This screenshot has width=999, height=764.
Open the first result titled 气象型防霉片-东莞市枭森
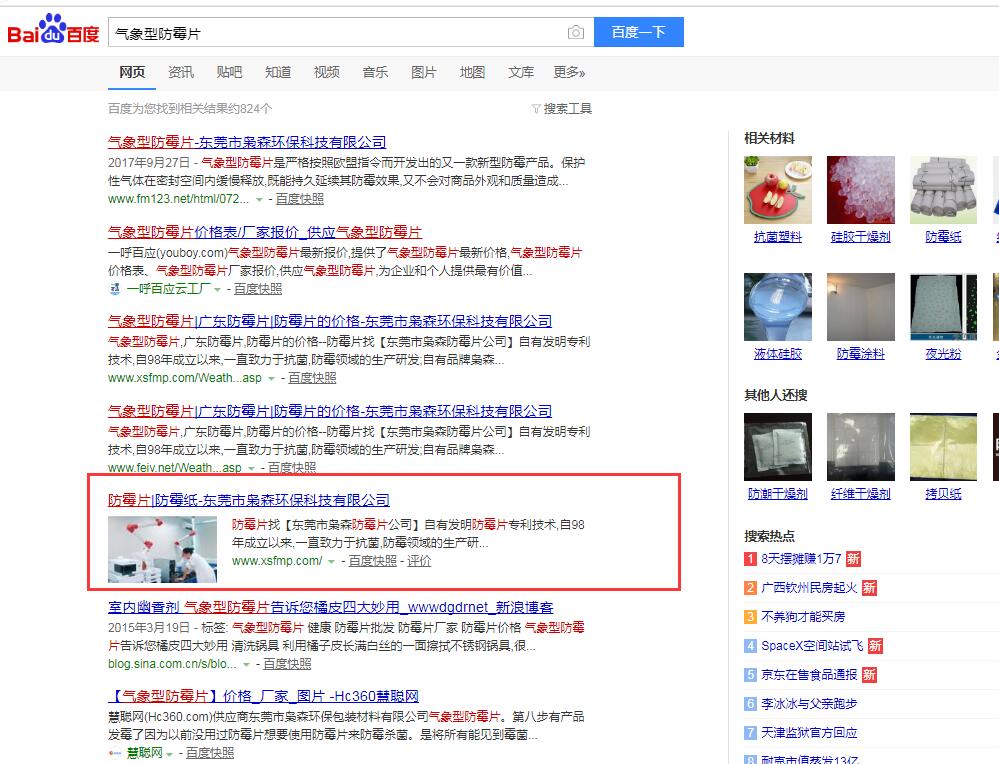(x=246, y=142)
